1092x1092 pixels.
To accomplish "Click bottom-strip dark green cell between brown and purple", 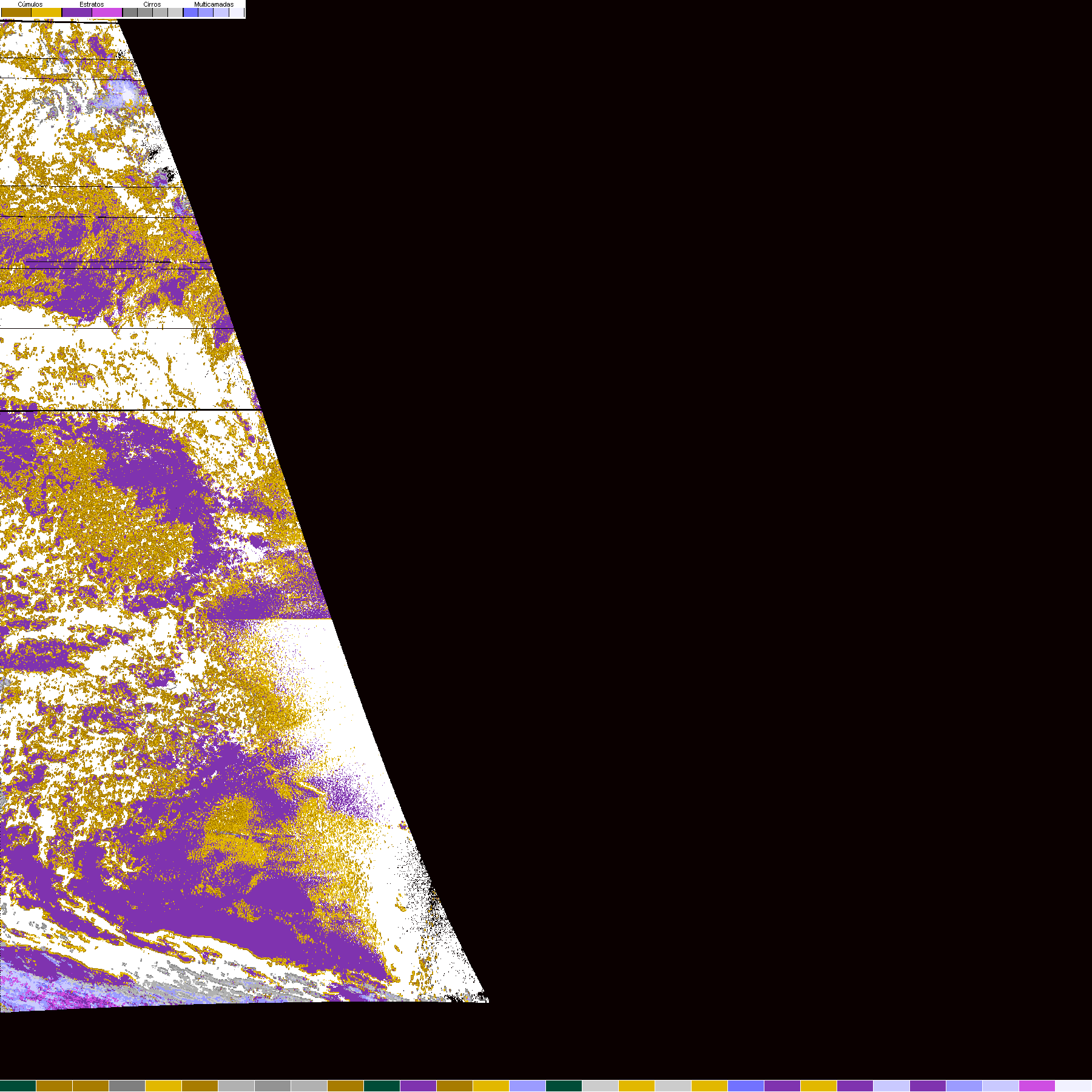I will (382, 1086).
